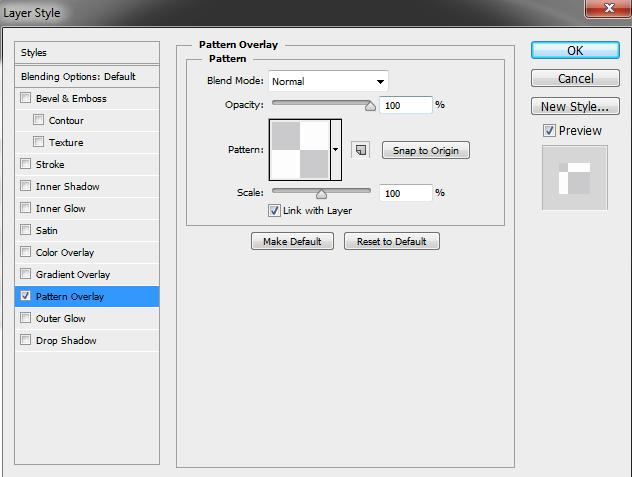Viewport: 632px width, 477px height.
Task: Enable the Inner Shadow checkbox
Action: click(25, 186)
